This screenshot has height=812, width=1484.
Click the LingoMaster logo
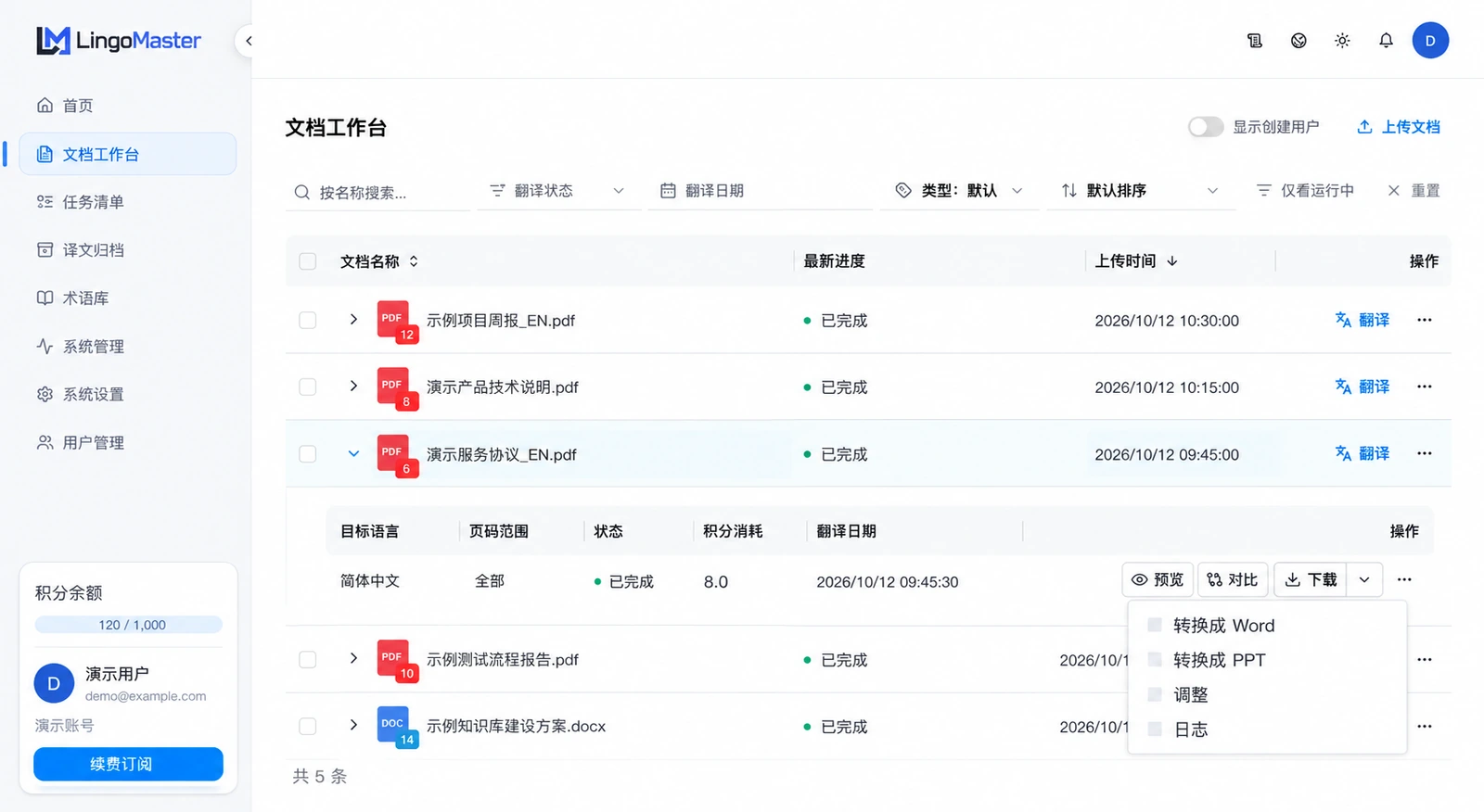point(119,40)
